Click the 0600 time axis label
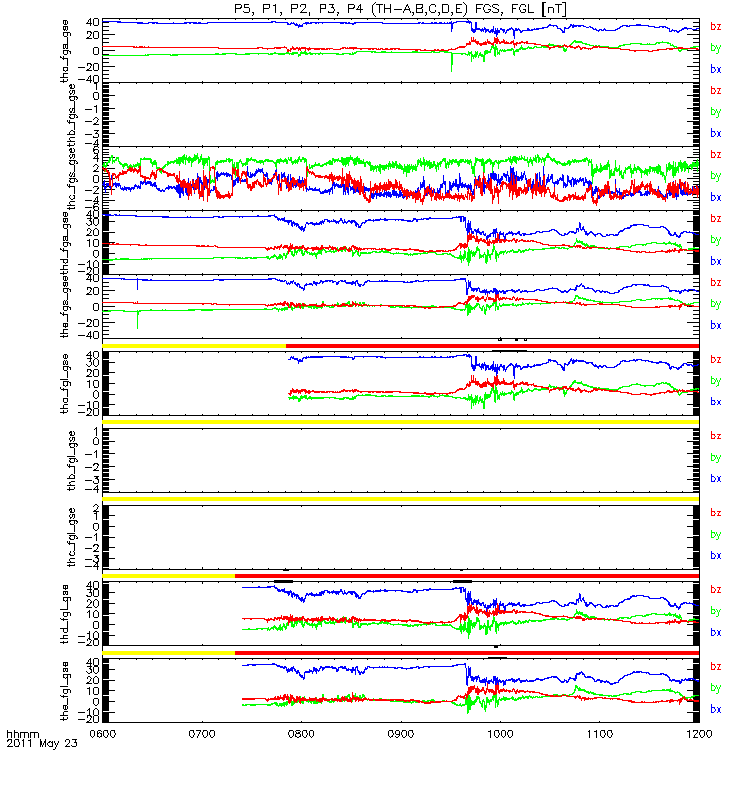The image size is (750, 800). coord(103,734)
